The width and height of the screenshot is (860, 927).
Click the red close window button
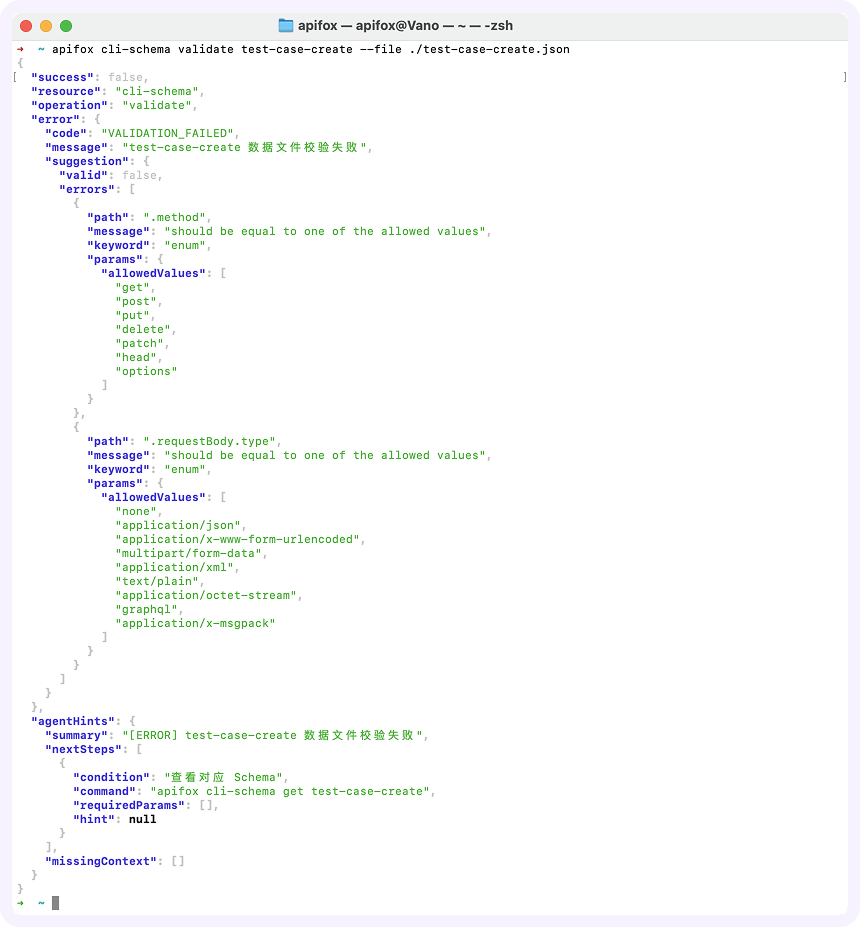tap(26, 26)
